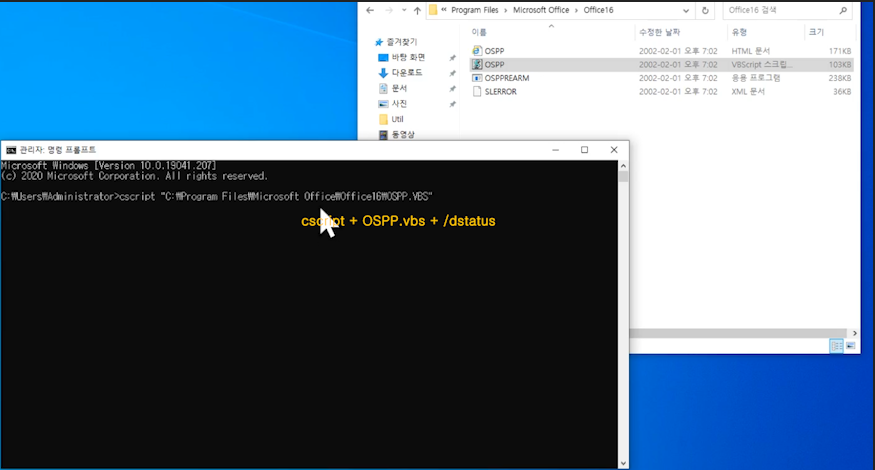Maximize the command prompt window
875x470 pixels.
584,150
